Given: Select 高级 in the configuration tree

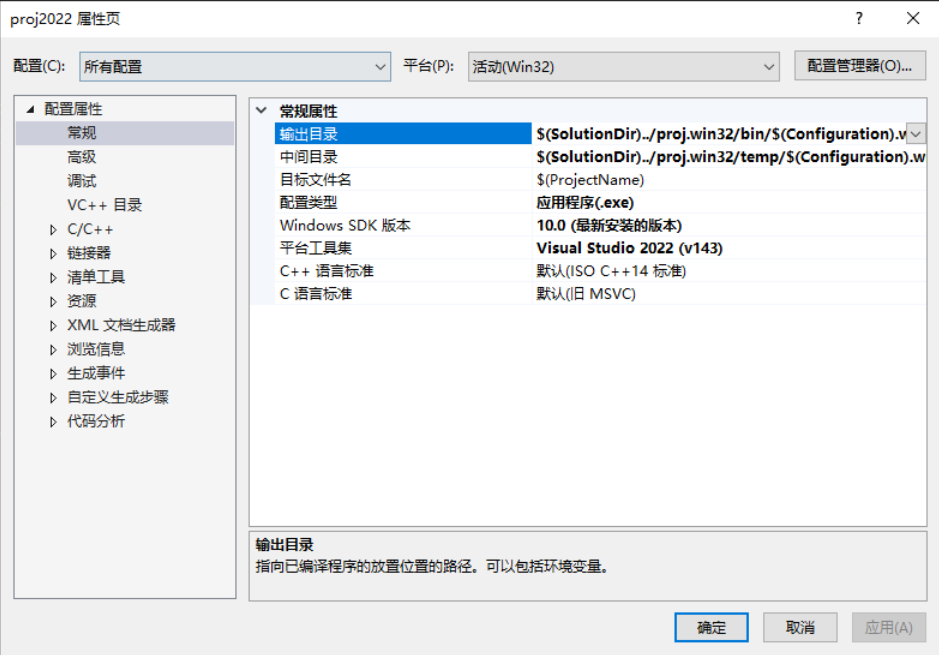Looking at the screenshot, I should [81, 157].
